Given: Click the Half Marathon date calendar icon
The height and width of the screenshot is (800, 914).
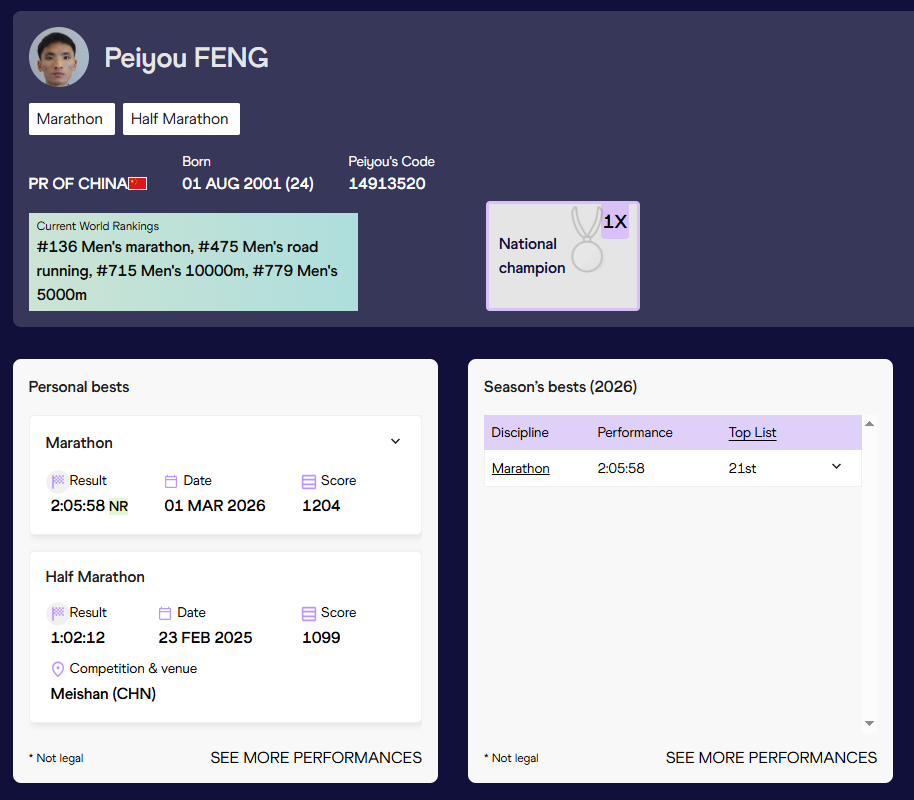Looking at the screenshot, I should [x=165, y=613].
